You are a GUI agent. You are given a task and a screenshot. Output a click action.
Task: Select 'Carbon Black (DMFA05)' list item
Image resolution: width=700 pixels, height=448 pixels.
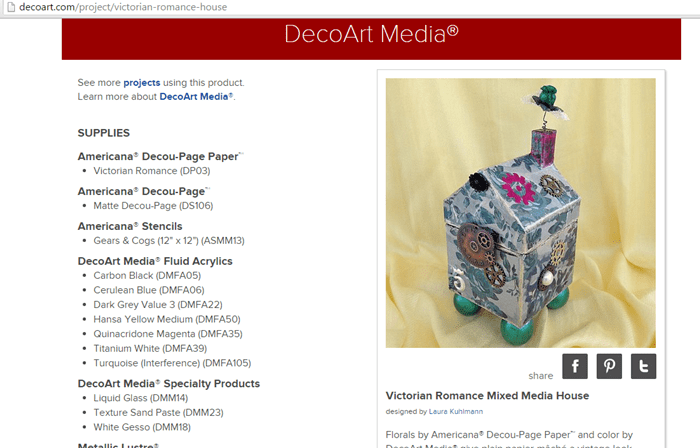pyautogui.click(x=147, y=275)
